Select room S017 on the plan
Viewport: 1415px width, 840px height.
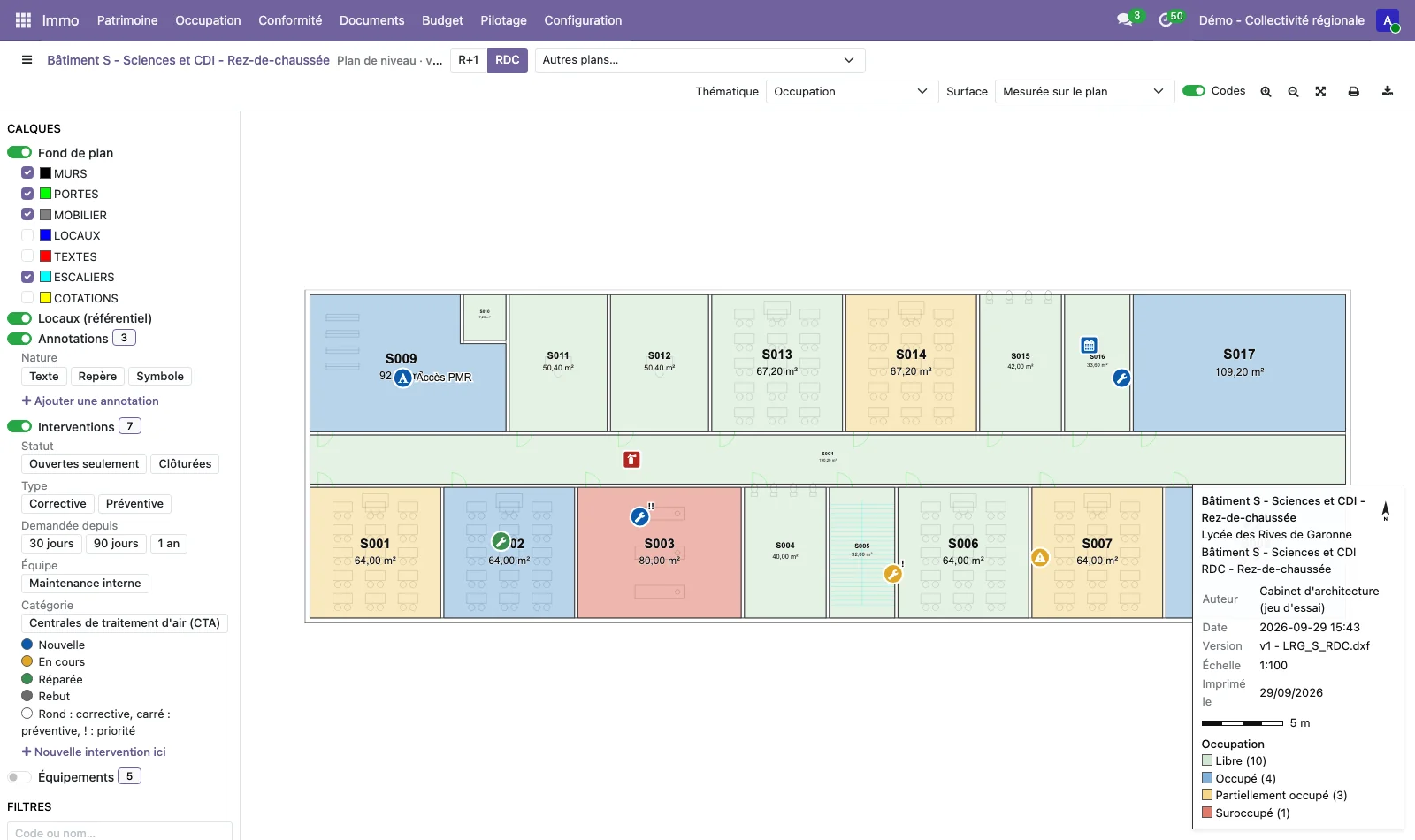(1239, 363)
